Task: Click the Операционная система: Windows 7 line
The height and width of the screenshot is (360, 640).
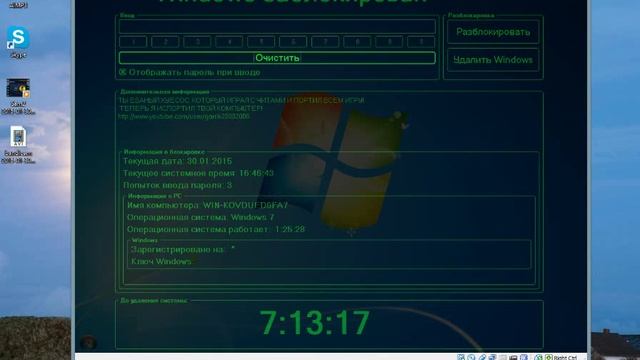Action: pos(200,218)
